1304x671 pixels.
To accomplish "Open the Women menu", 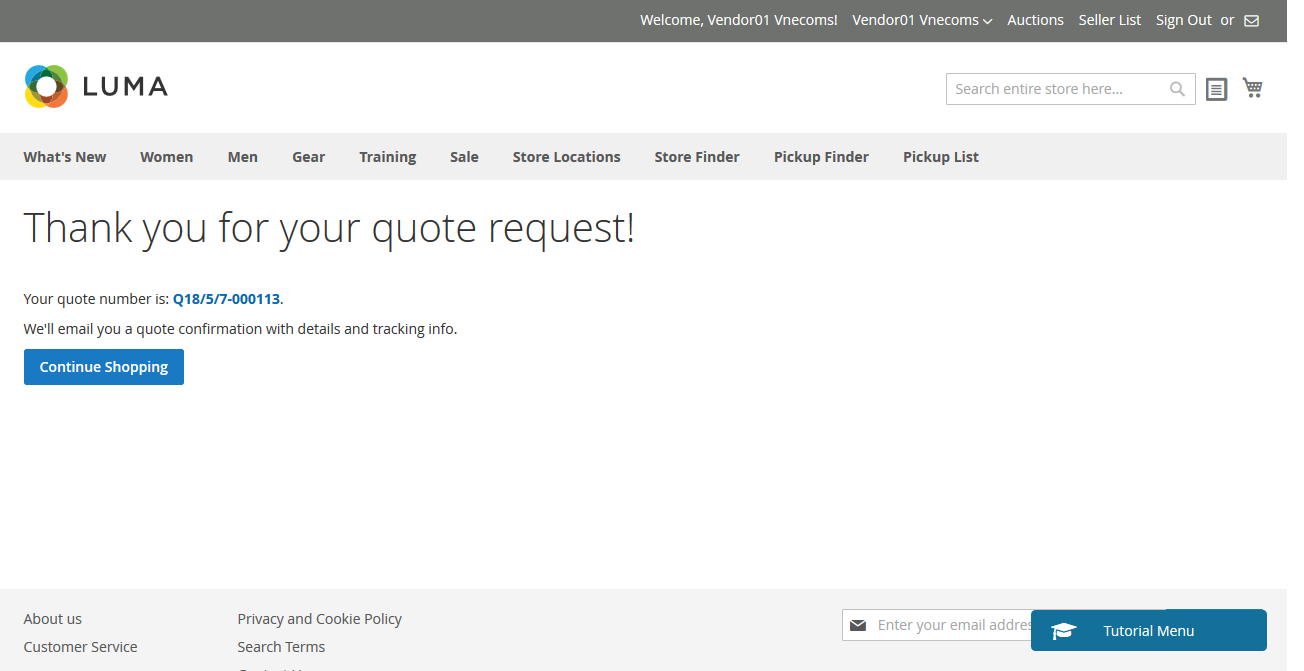I will 166,157.
